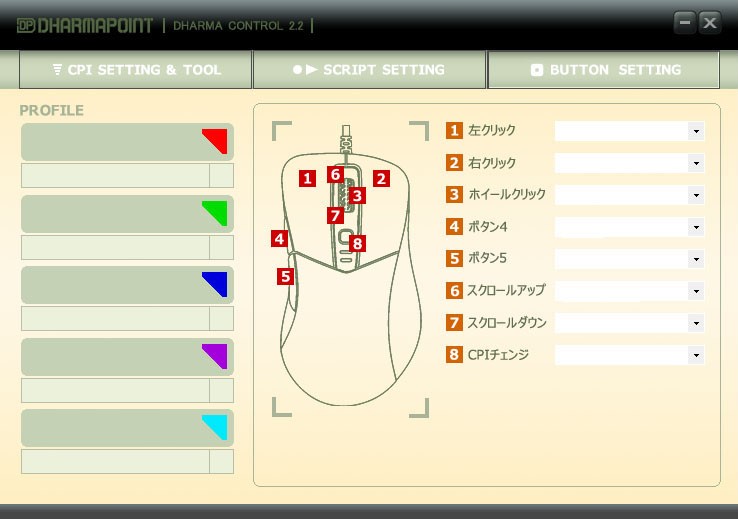Image resolution: width=738 pixels, height=519 pixels.
Task: Select the green profile button
Action: [127, 214]
